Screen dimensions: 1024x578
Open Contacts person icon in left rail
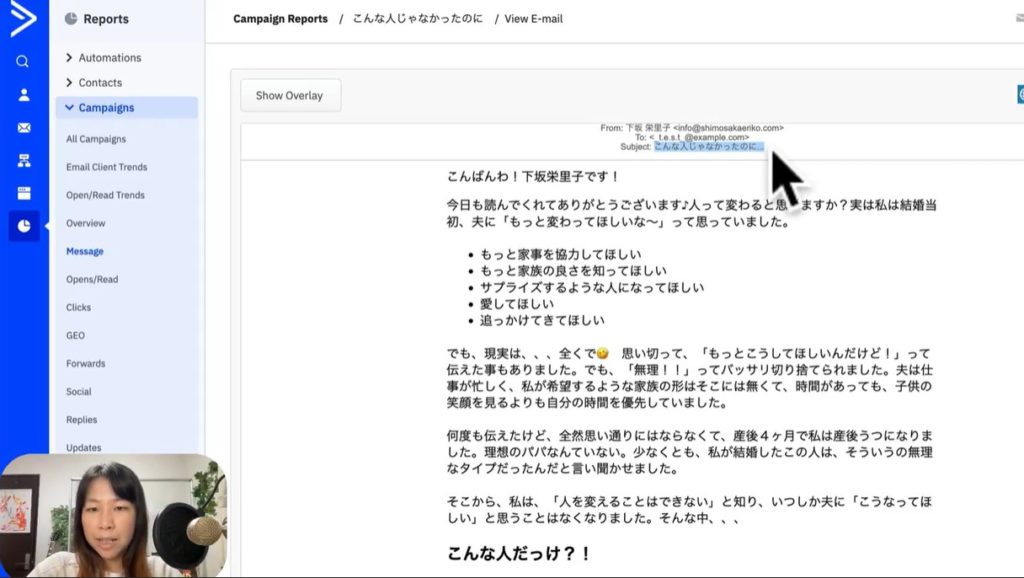[x=24, y=95]
